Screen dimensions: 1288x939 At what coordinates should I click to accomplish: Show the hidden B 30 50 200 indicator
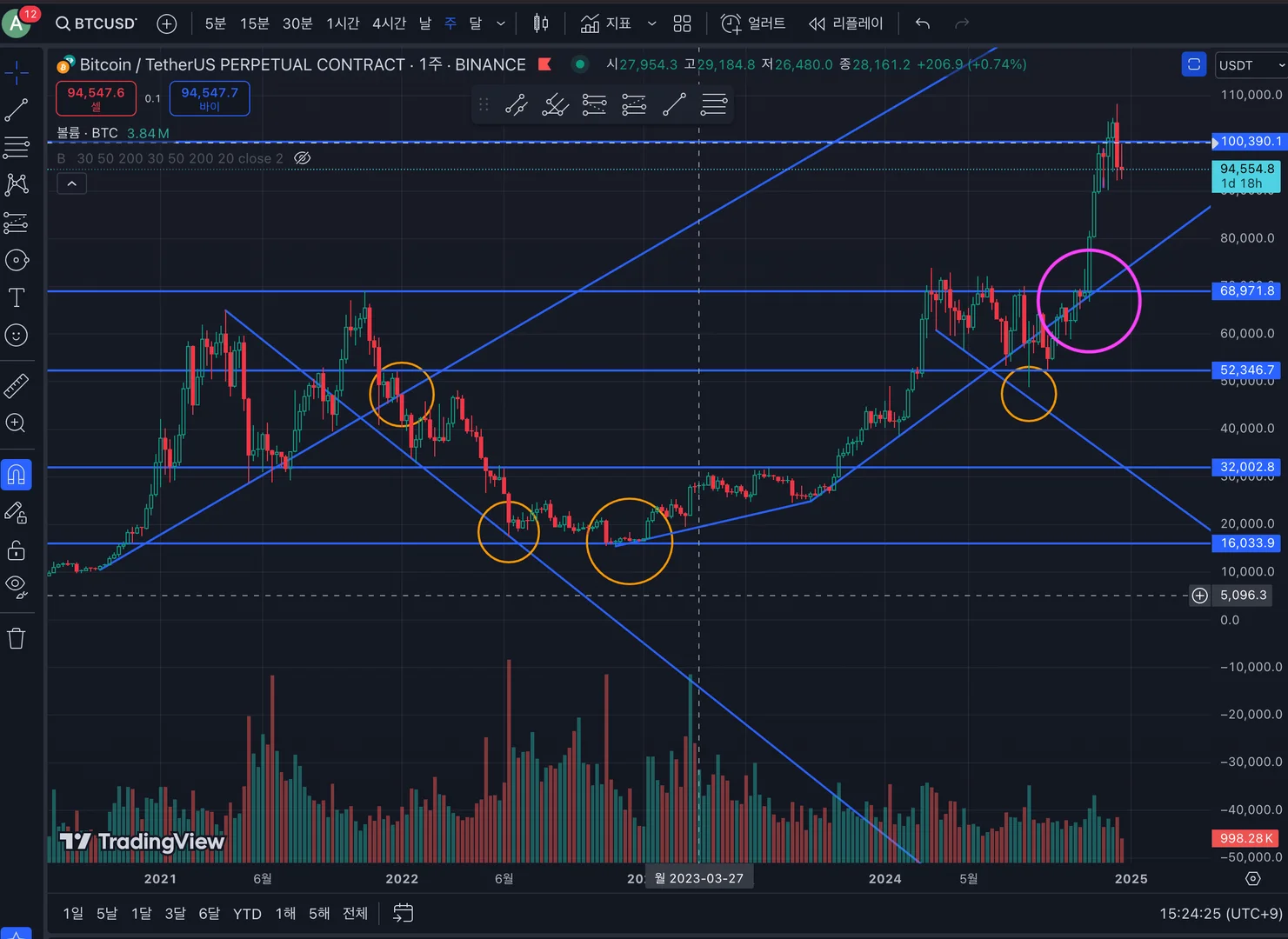303,158
